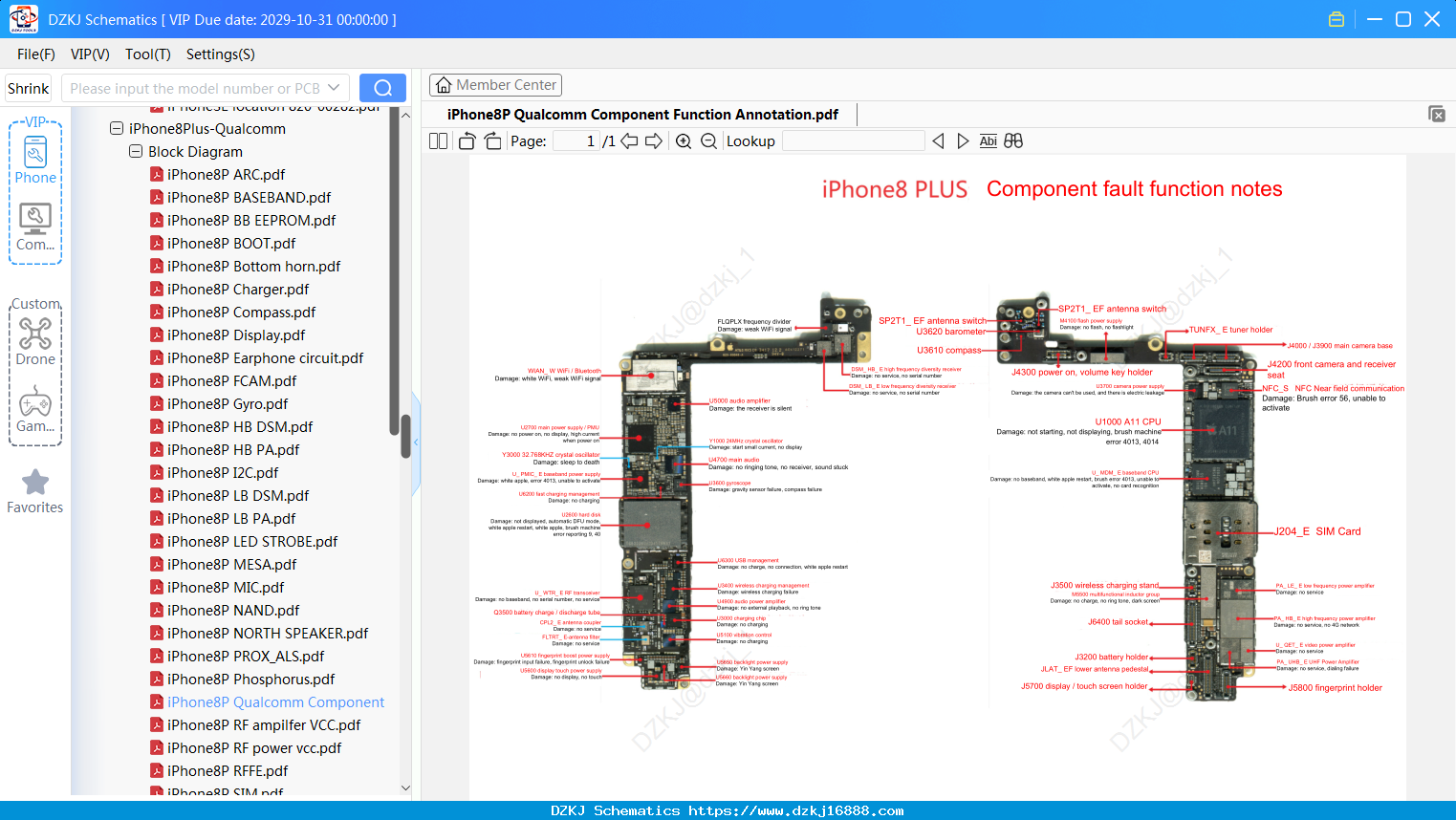Click the DZKJ app logo

pyautogui.click(x=23, y=19)
